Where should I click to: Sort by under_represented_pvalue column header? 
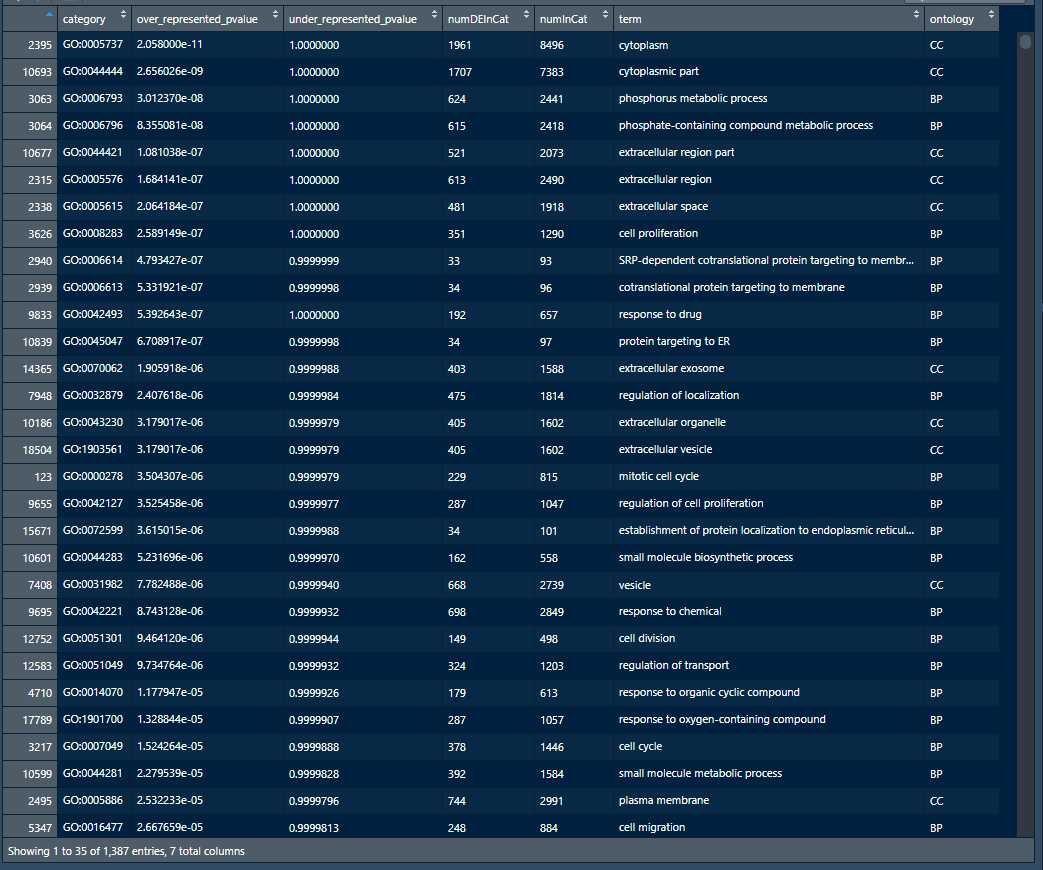(363, 19)
